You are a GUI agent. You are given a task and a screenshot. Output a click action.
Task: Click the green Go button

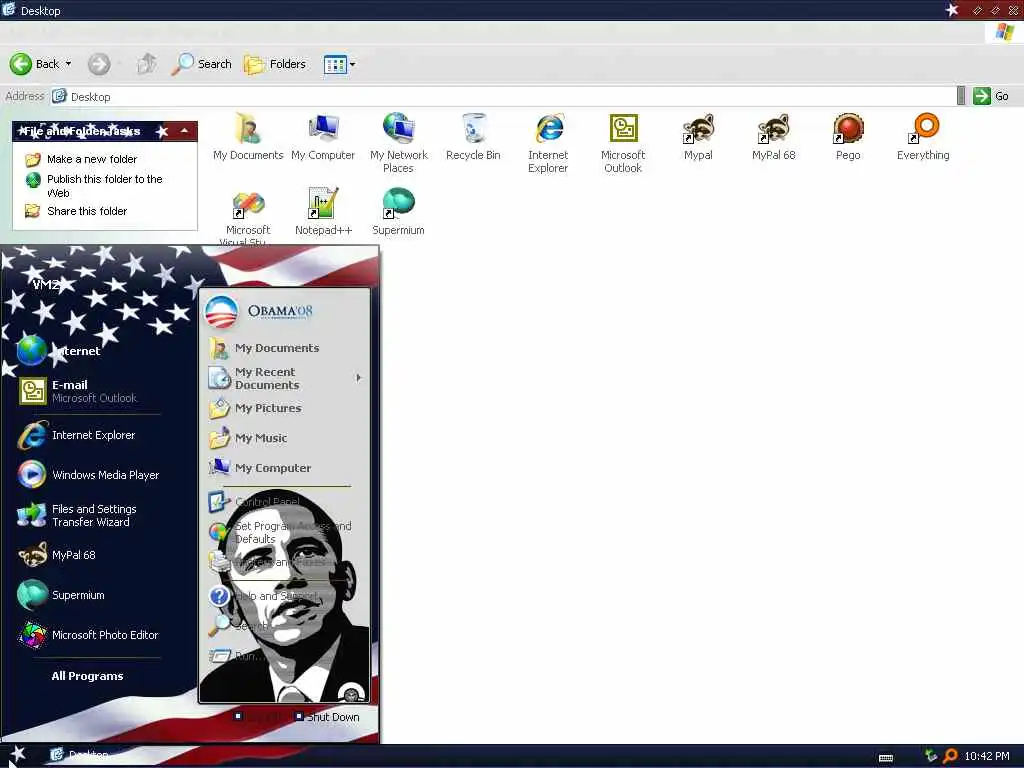(991, 96)
